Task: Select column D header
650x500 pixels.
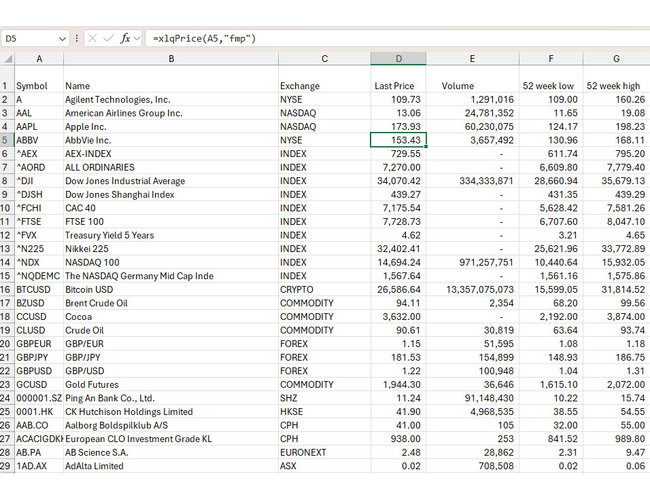Action: [x=398, y=59]
